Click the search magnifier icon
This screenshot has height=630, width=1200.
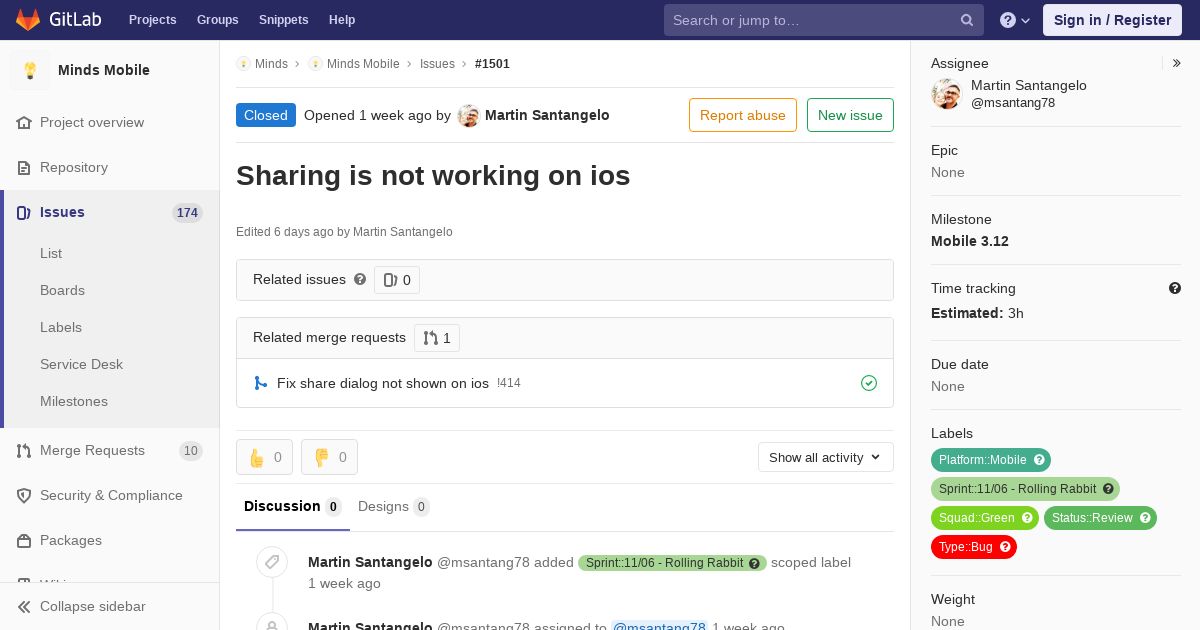(x=967, y=20)
